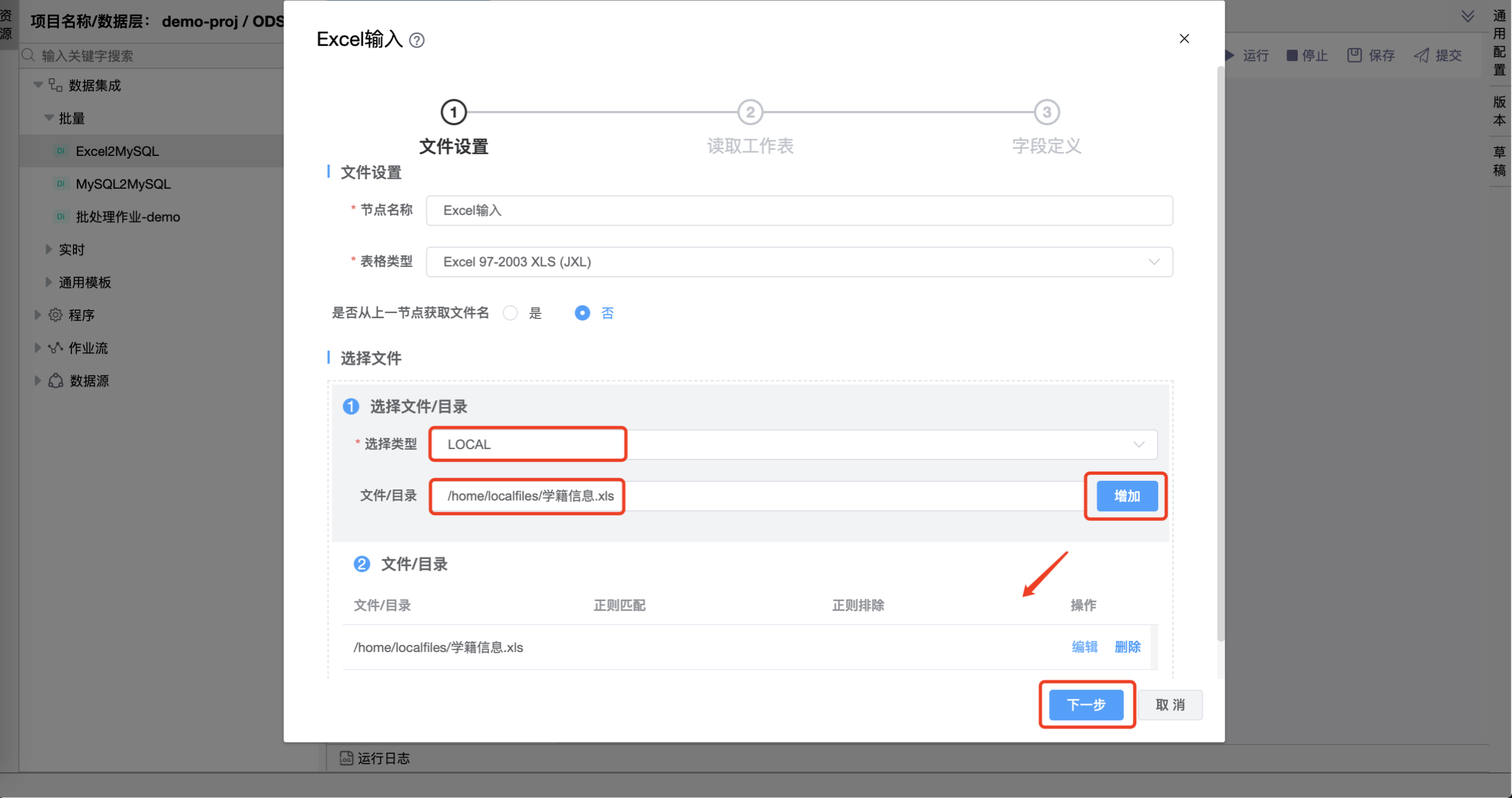Click the 停止 stop icon
This screenshot has width=1512, height=798.
pyautogui.click(x=1291, y=55)
